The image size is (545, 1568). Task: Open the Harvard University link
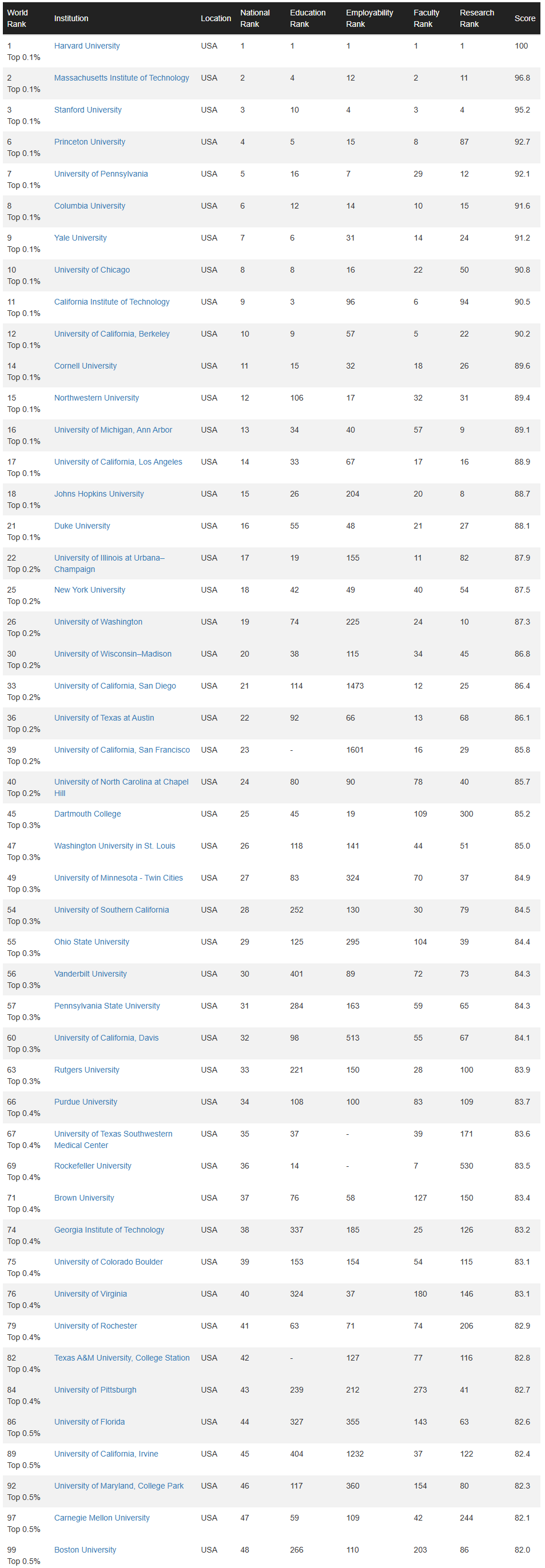(x=86, y=46)
